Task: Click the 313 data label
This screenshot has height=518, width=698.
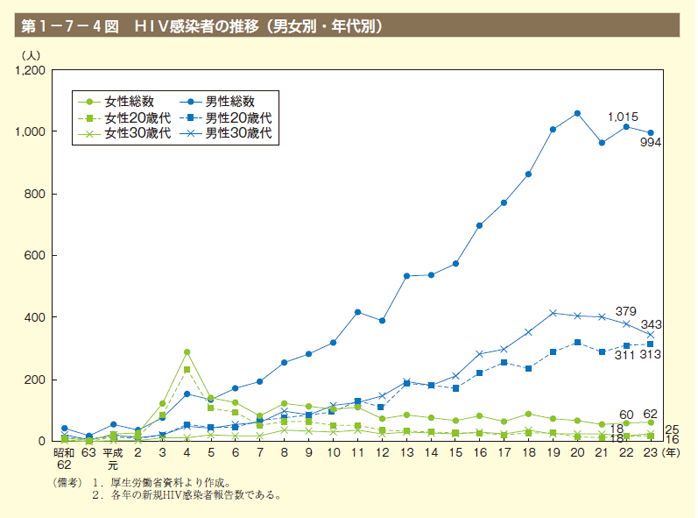Action: tap(650, 354)
